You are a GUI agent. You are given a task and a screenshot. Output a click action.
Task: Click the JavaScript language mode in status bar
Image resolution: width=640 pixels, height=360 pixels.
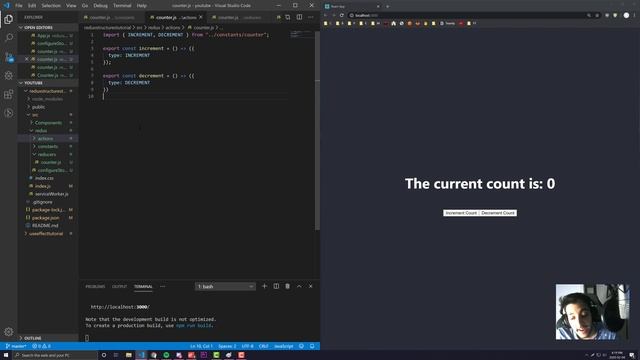(283, 346)
